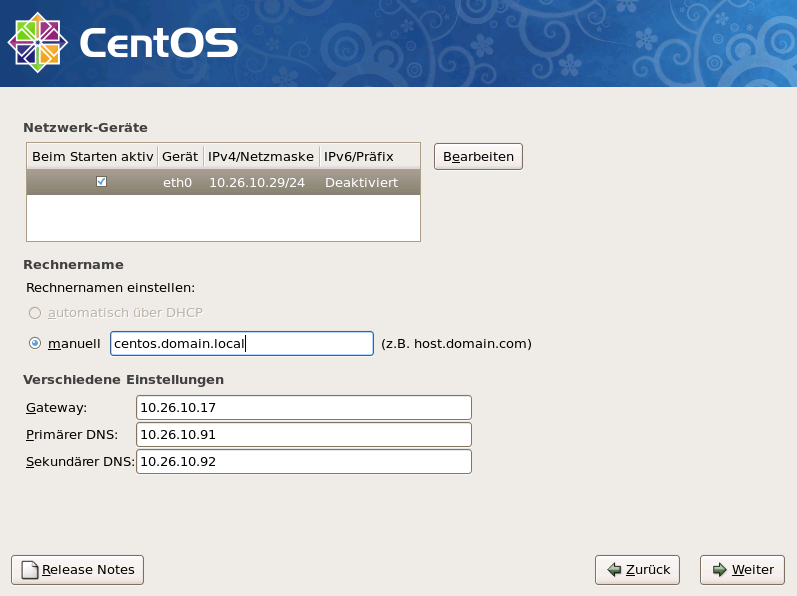
Task: Click the 'IPv4/Netzmaske' column header
Action: tap(261, 157)
